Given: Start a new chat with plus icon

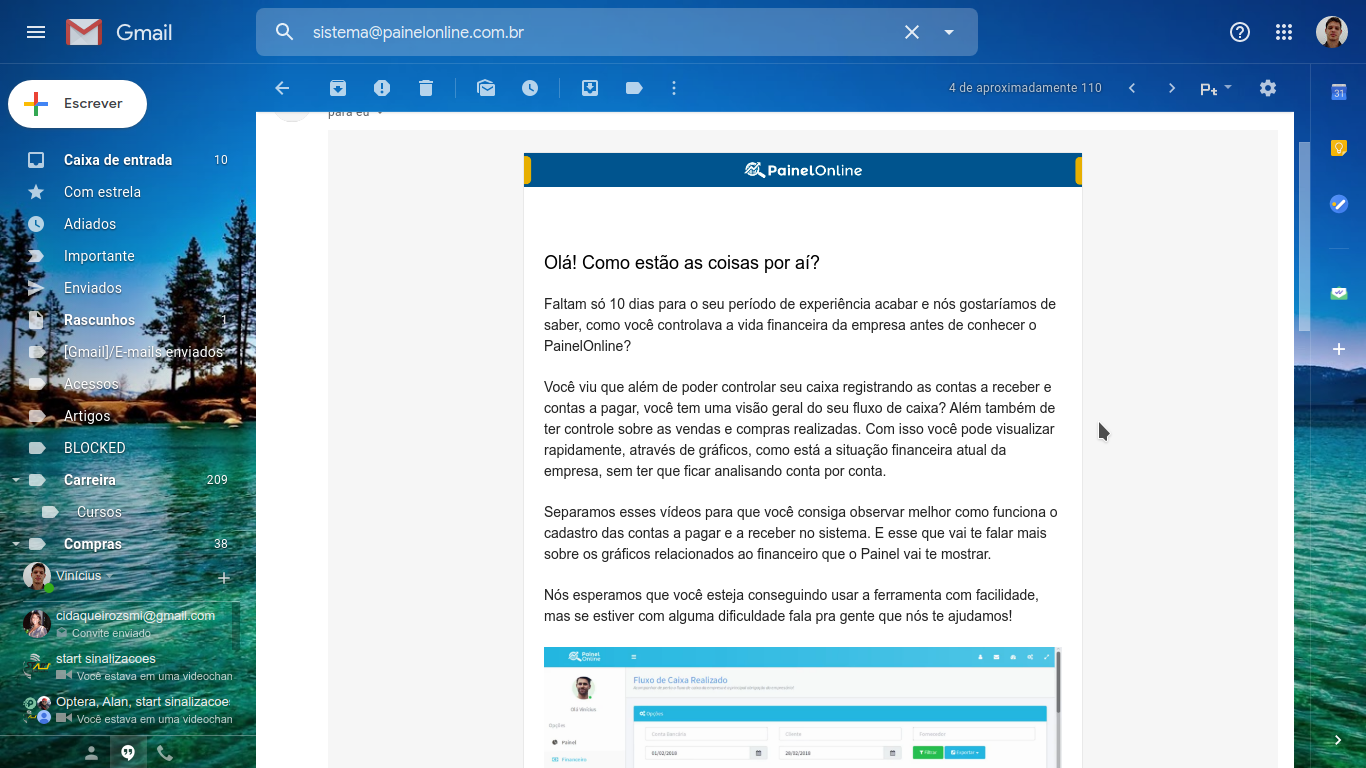Looking at the screenshot, I should [x=224, y=578].
